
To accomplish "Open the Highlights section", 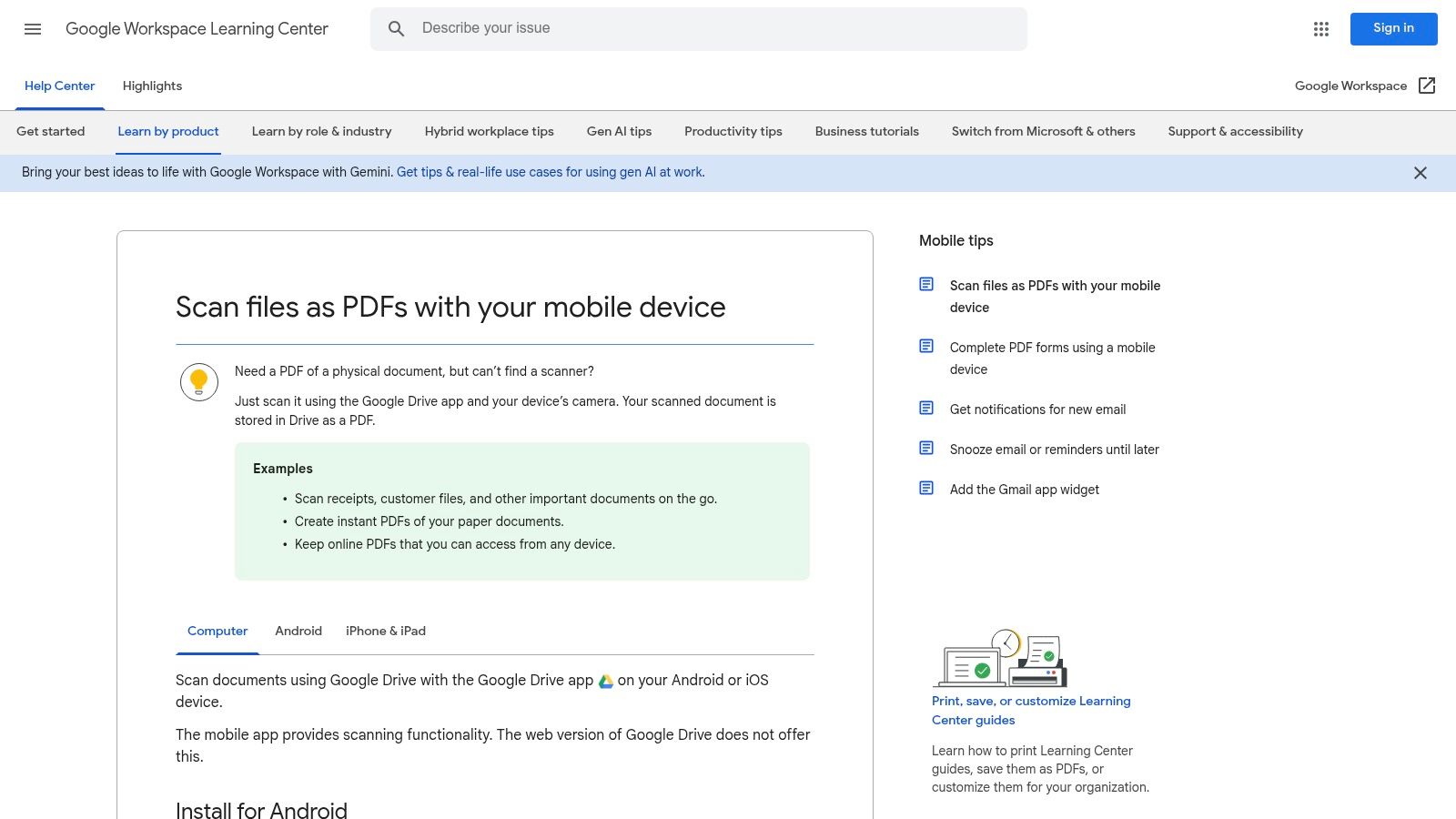I will tap(152, 86).
